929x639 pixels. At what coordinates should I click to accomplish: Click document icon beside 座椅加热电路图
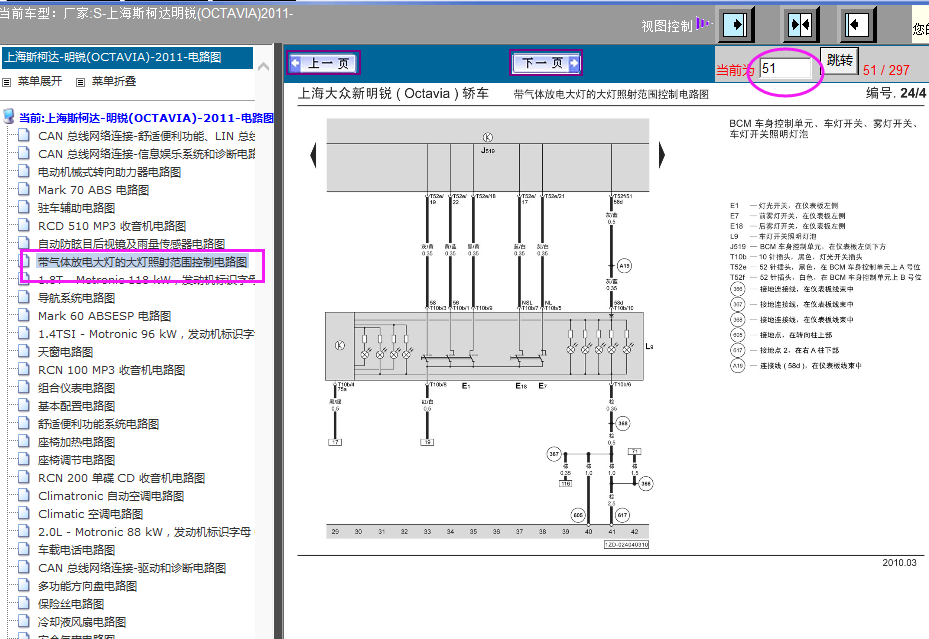point(24,441)
